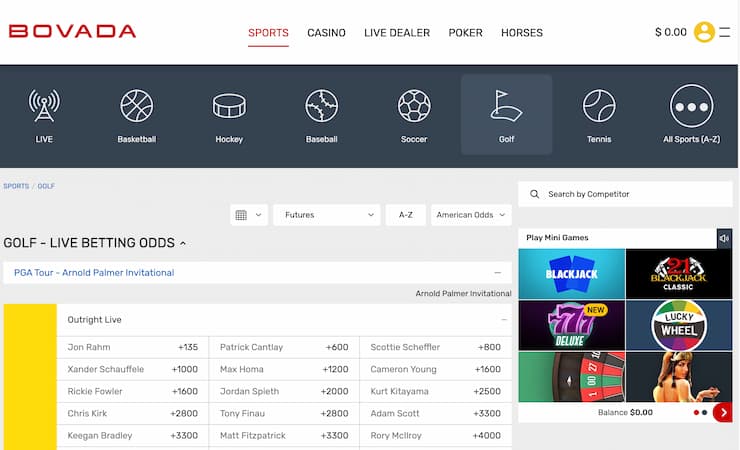Viewport: 740px width, 450px height.
Task: Select the Tennis ball icon
Action: [599, 106]
